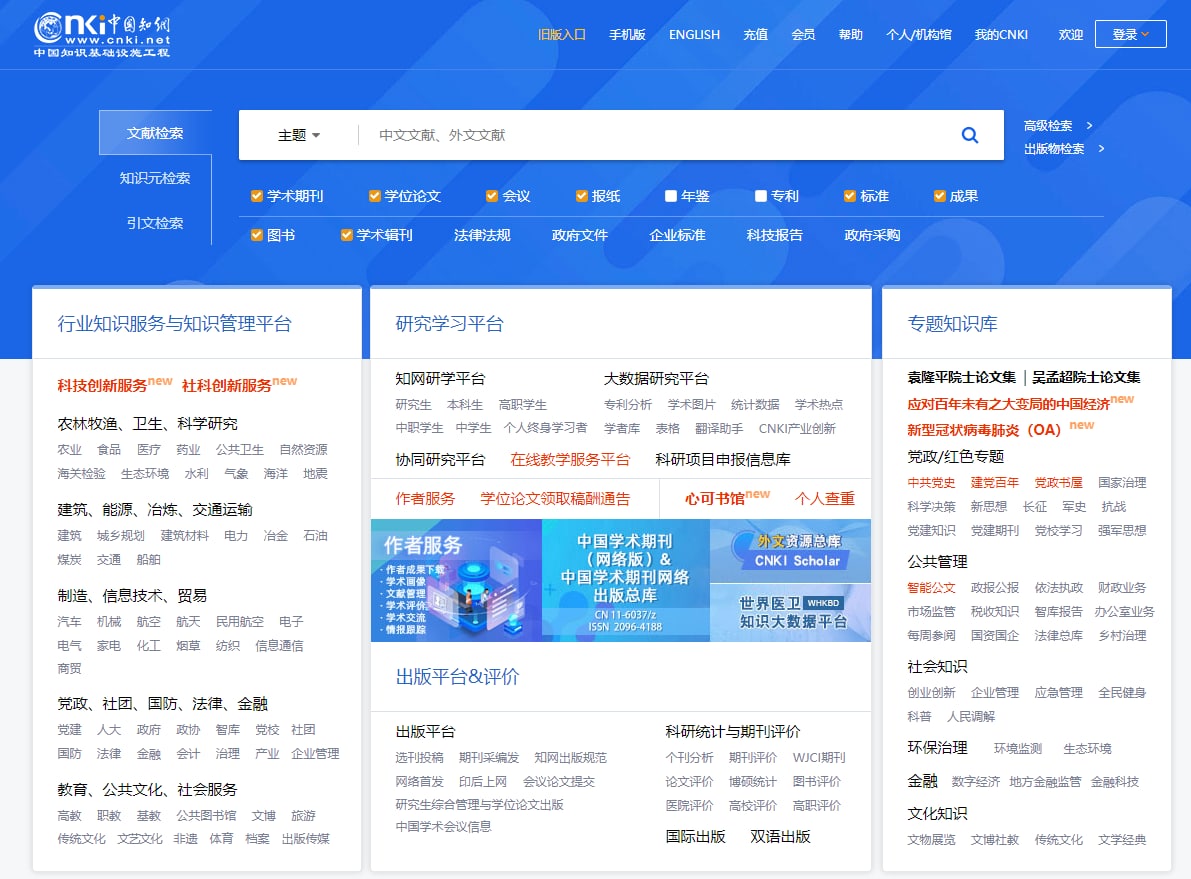Open the 主题 search type dropdown
The image size is (1191, 879).
[x=295, y=135]
